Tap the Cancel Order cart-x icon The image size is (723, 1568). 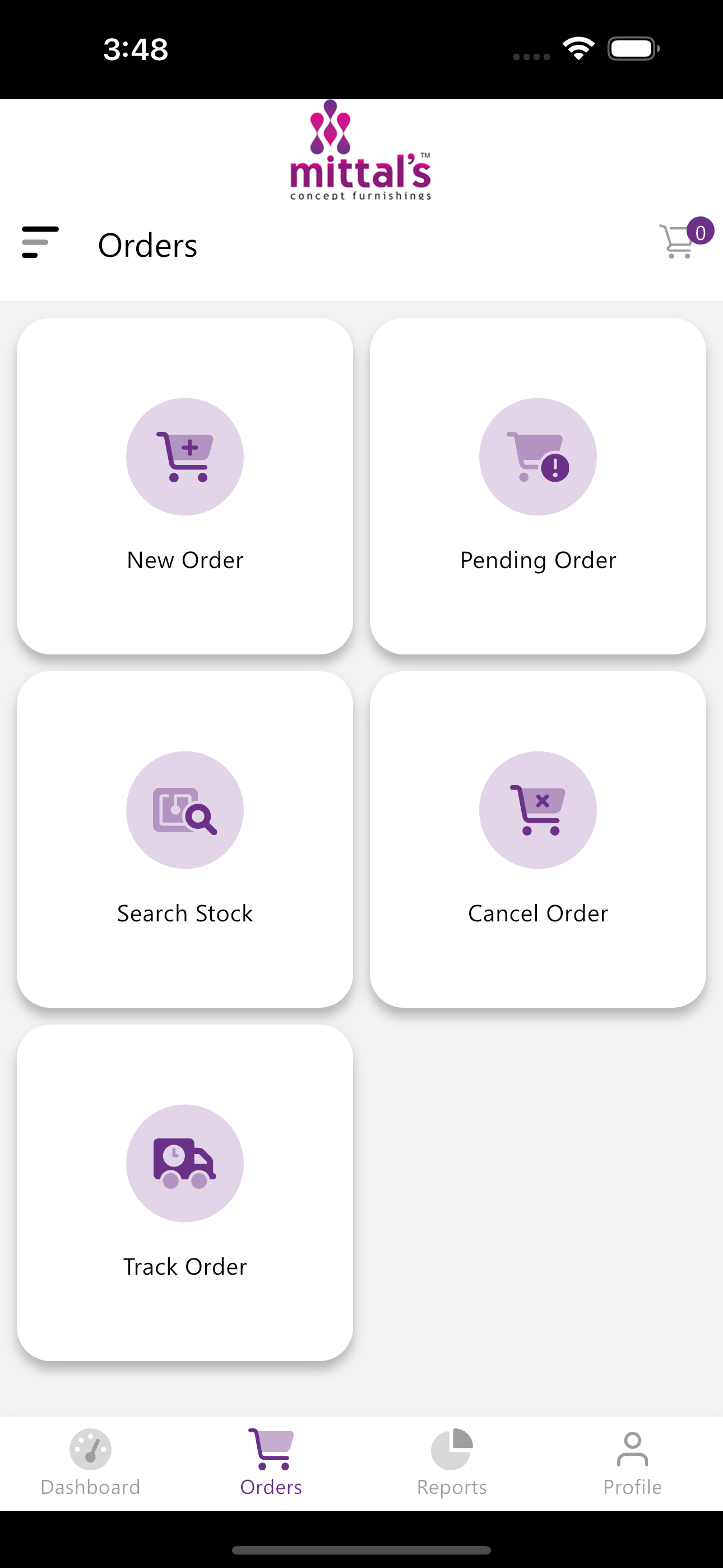tap(538, 810)
